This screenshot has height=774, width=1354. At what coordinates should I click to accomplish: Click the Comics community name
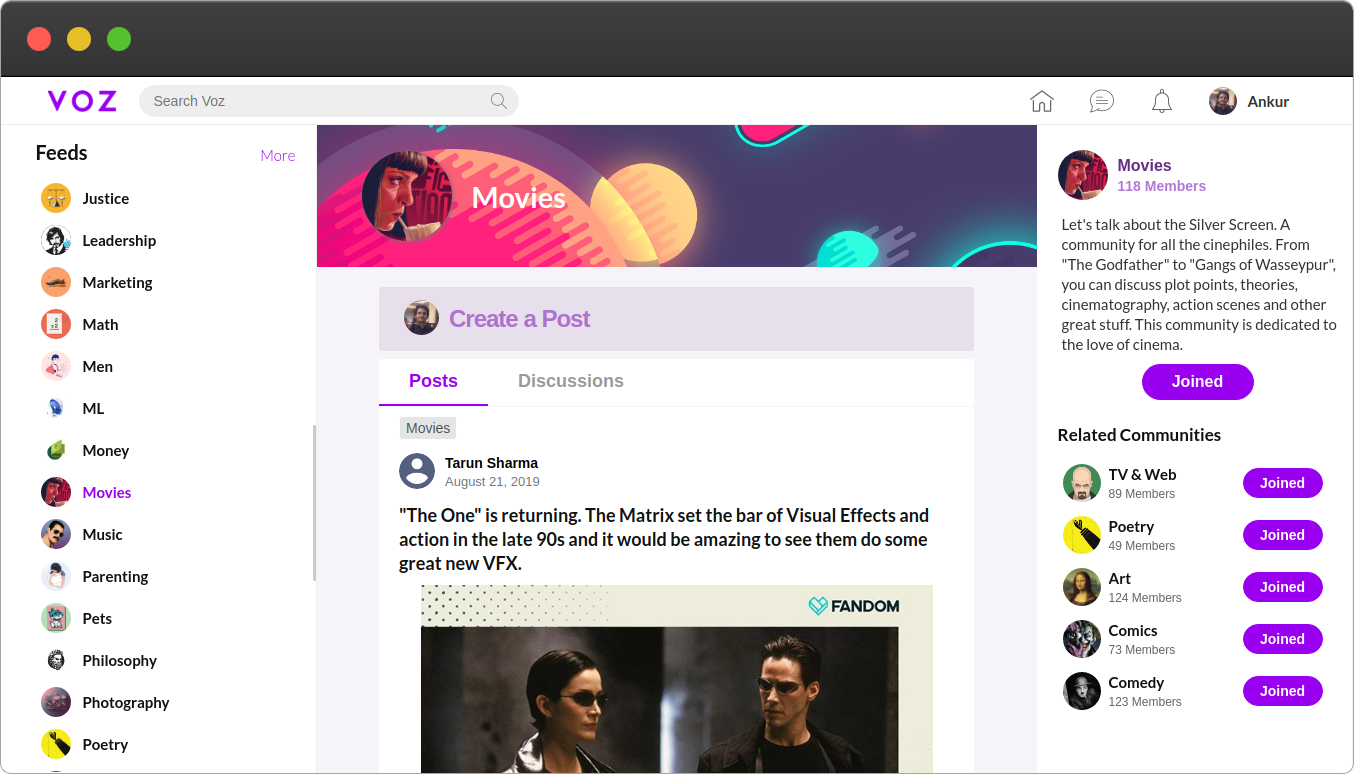coord(1133,630)
